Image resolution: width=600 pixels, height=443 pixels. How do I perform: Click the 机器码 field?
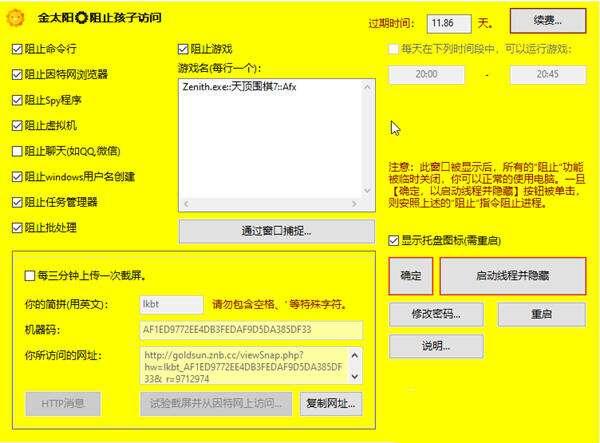click(x=251, y=330)
